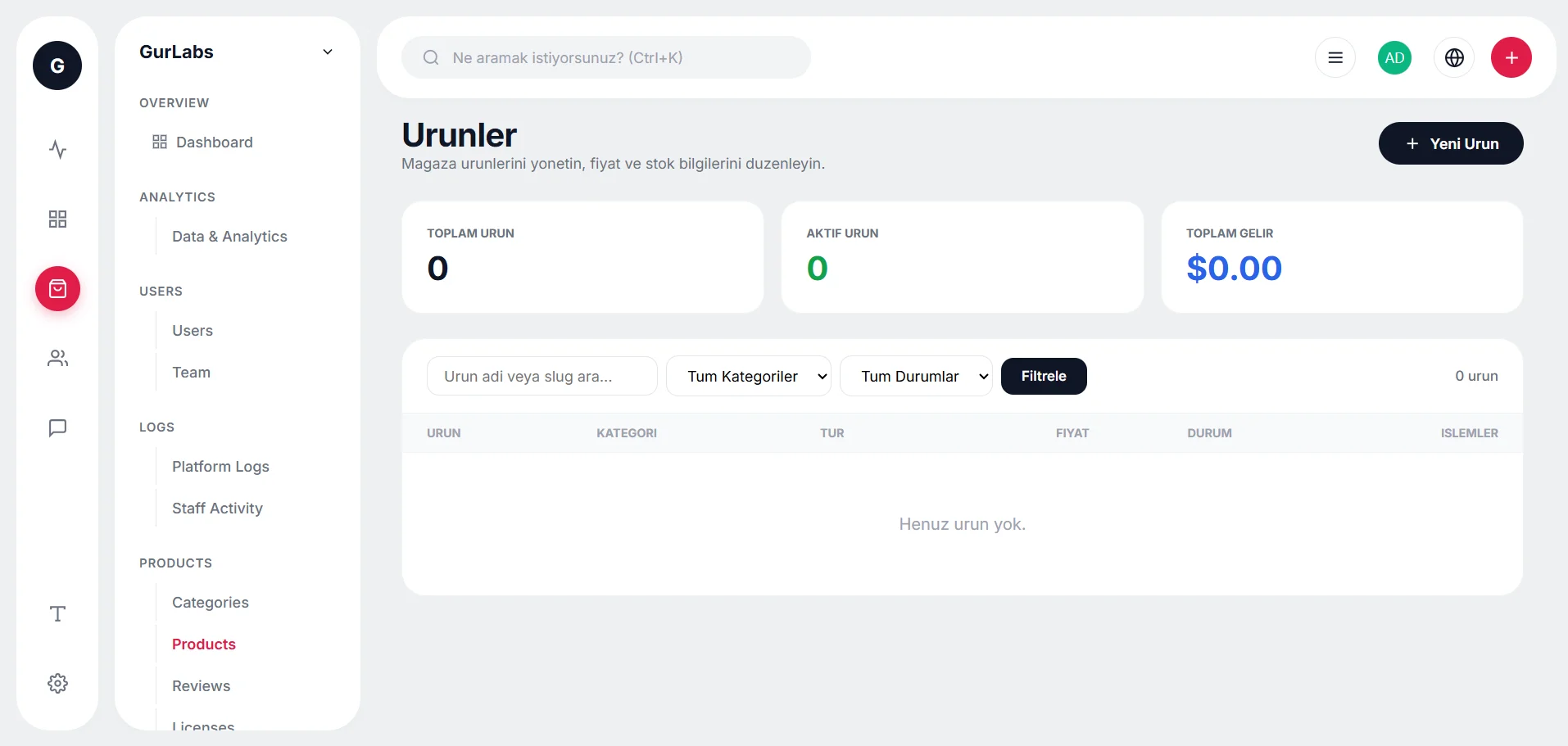Click the Urun adi veya slug search field

pos(542,376)
